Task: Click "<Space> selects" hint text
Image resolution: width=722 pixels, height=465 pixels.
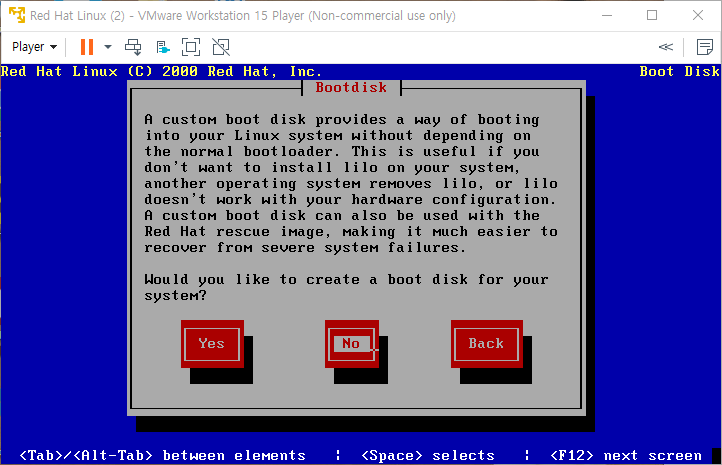Action: pos(428,455)
